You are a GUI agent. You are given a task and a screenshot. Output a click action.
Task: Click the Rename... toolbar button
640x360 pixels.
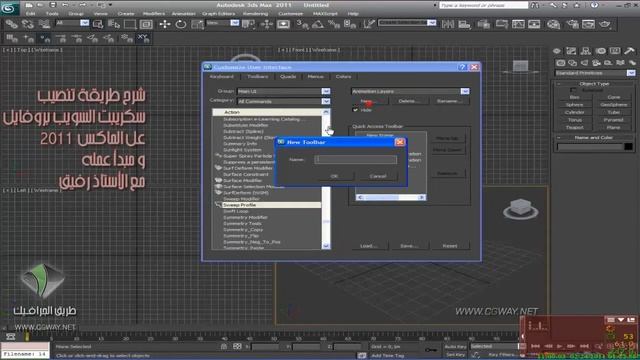[449, 101]
